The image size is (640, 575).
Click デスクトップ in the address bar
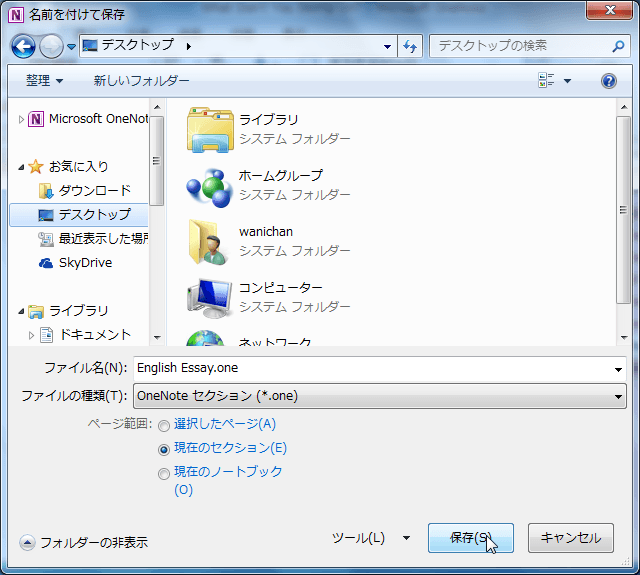pos(138,45)
